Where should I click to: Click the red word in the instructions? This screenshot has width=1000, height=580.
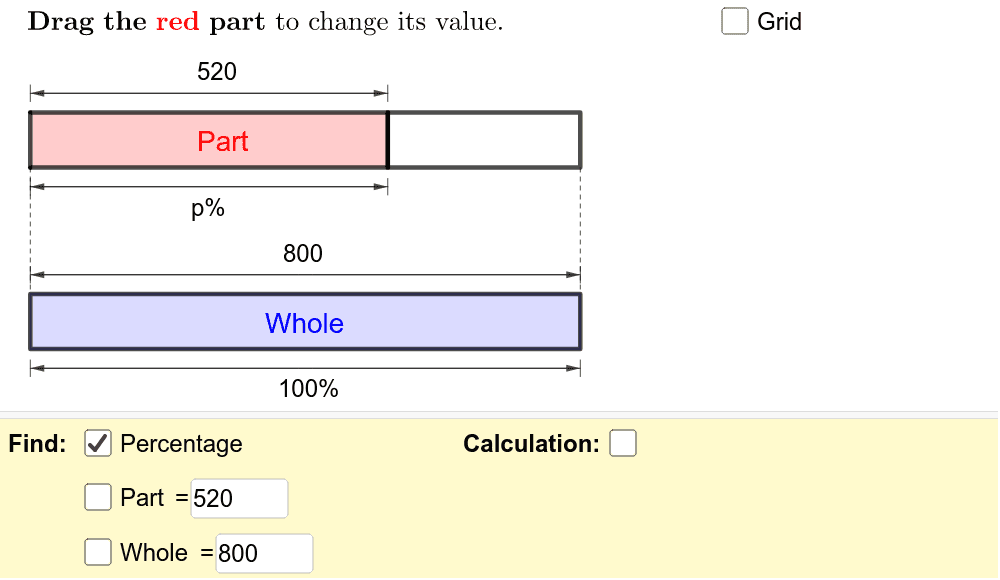(177, 22)
